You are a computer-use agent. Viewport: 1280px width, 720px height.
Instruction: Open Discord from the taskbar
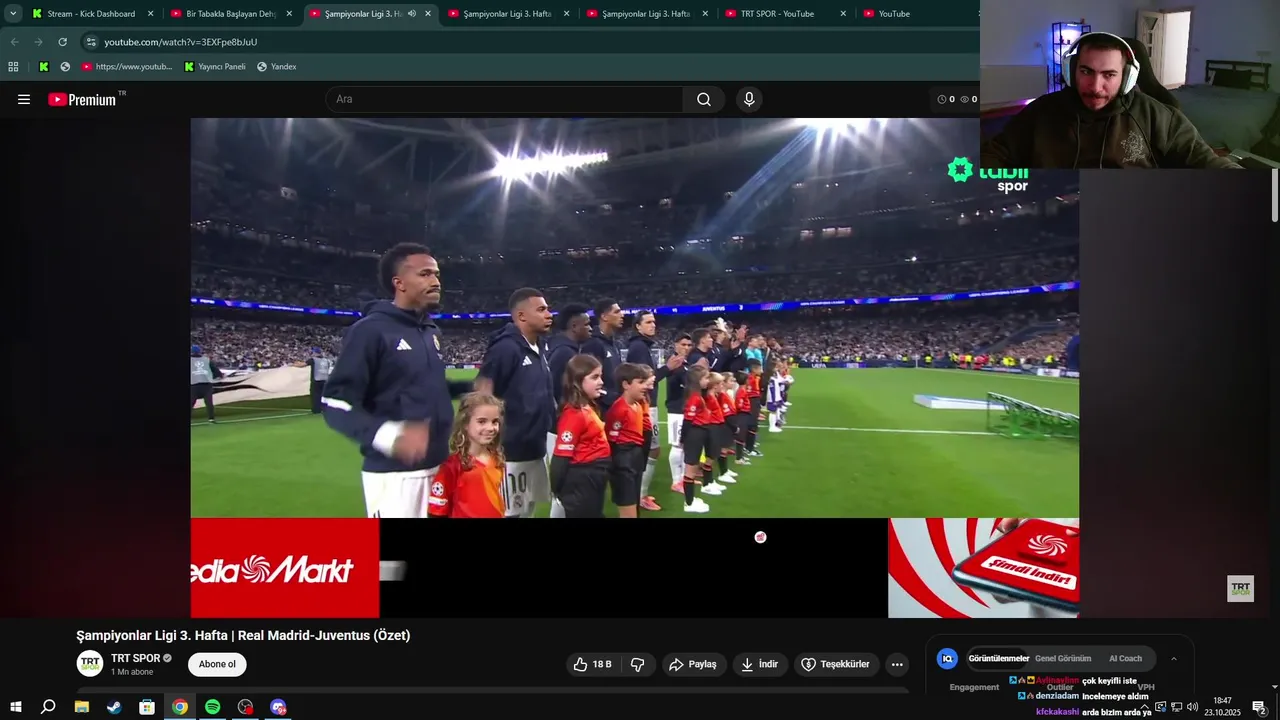(278, 707)
